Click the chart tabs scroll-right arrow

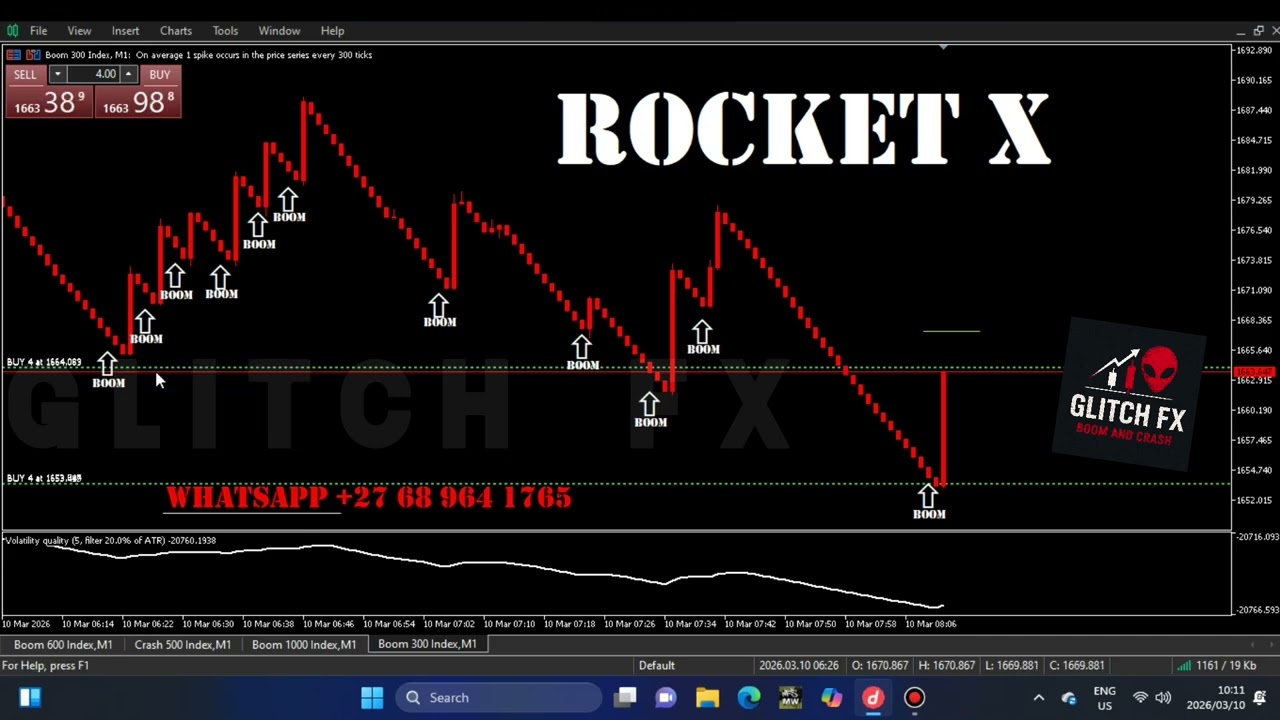(x=1274, y=645)
